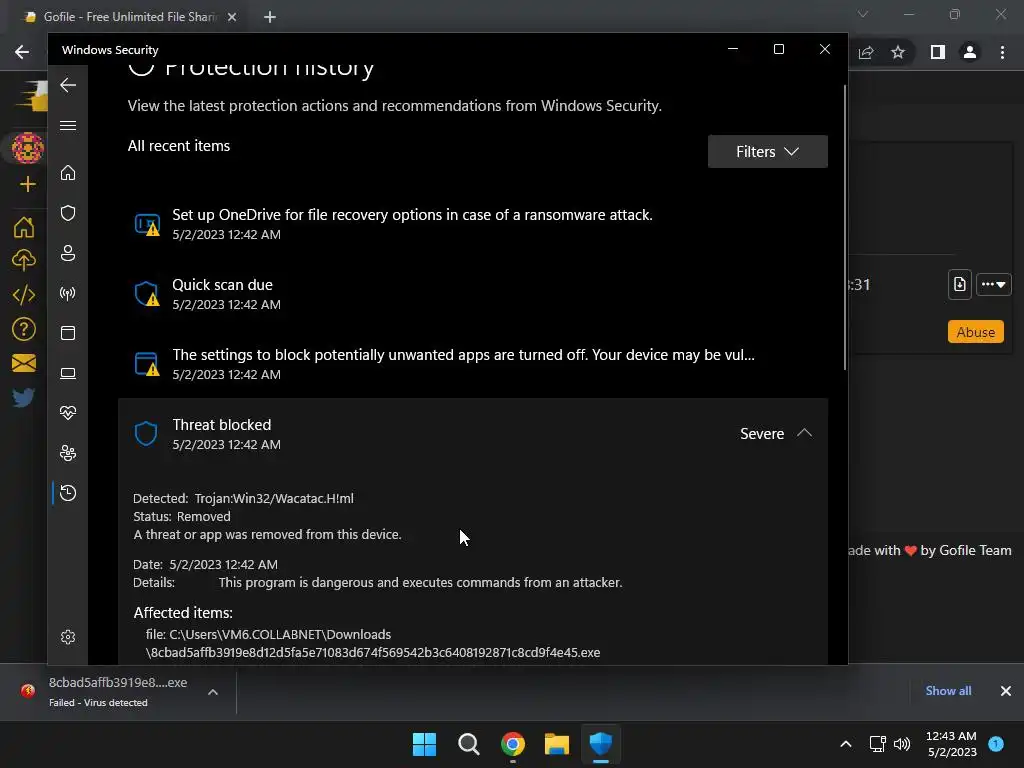Open File Explorer from taskbar
The image size is (1024, 768).
(557, 744)
